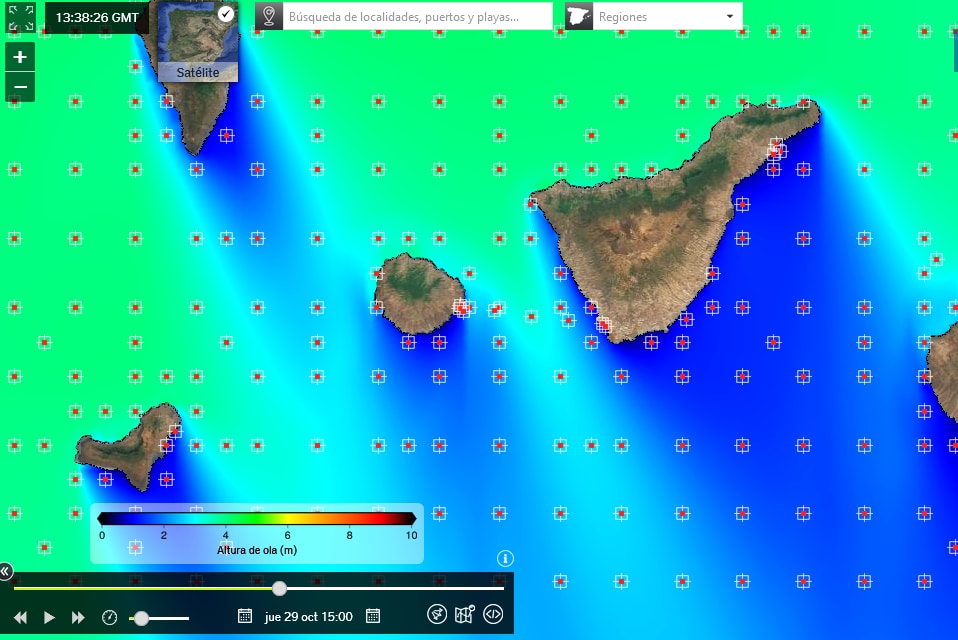Click the animation speed slider handle

click(x=142, y=618)
